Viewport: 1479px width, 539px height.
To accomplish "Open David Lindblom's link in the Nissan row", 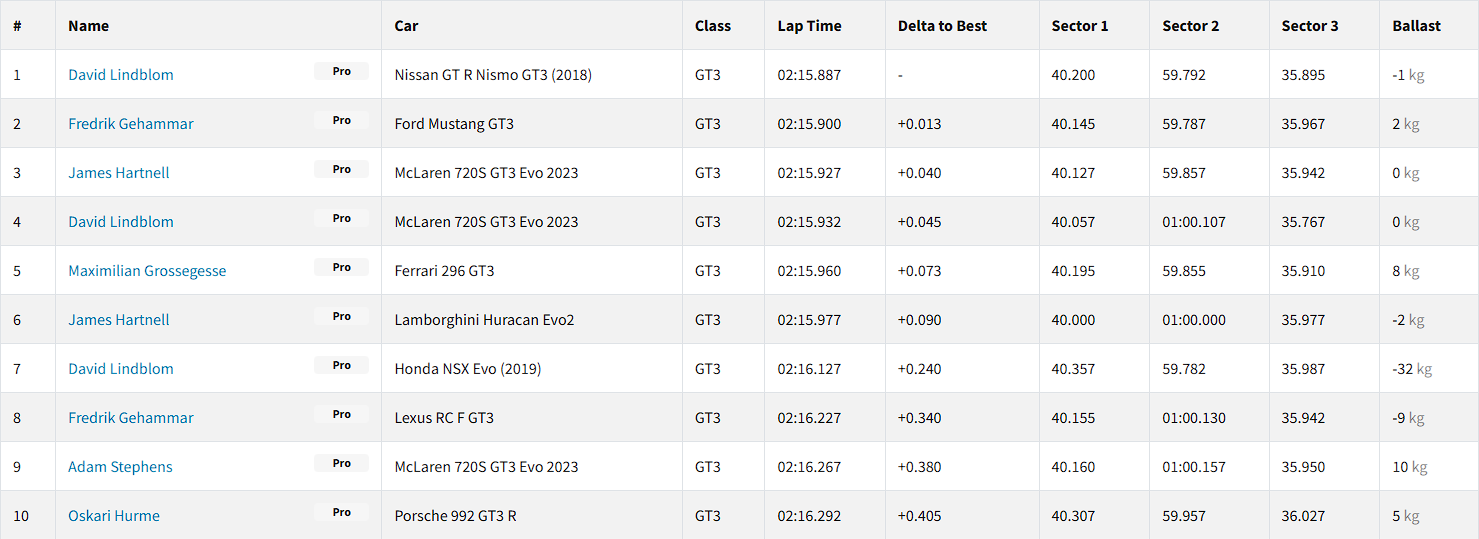I will (121, 75).
